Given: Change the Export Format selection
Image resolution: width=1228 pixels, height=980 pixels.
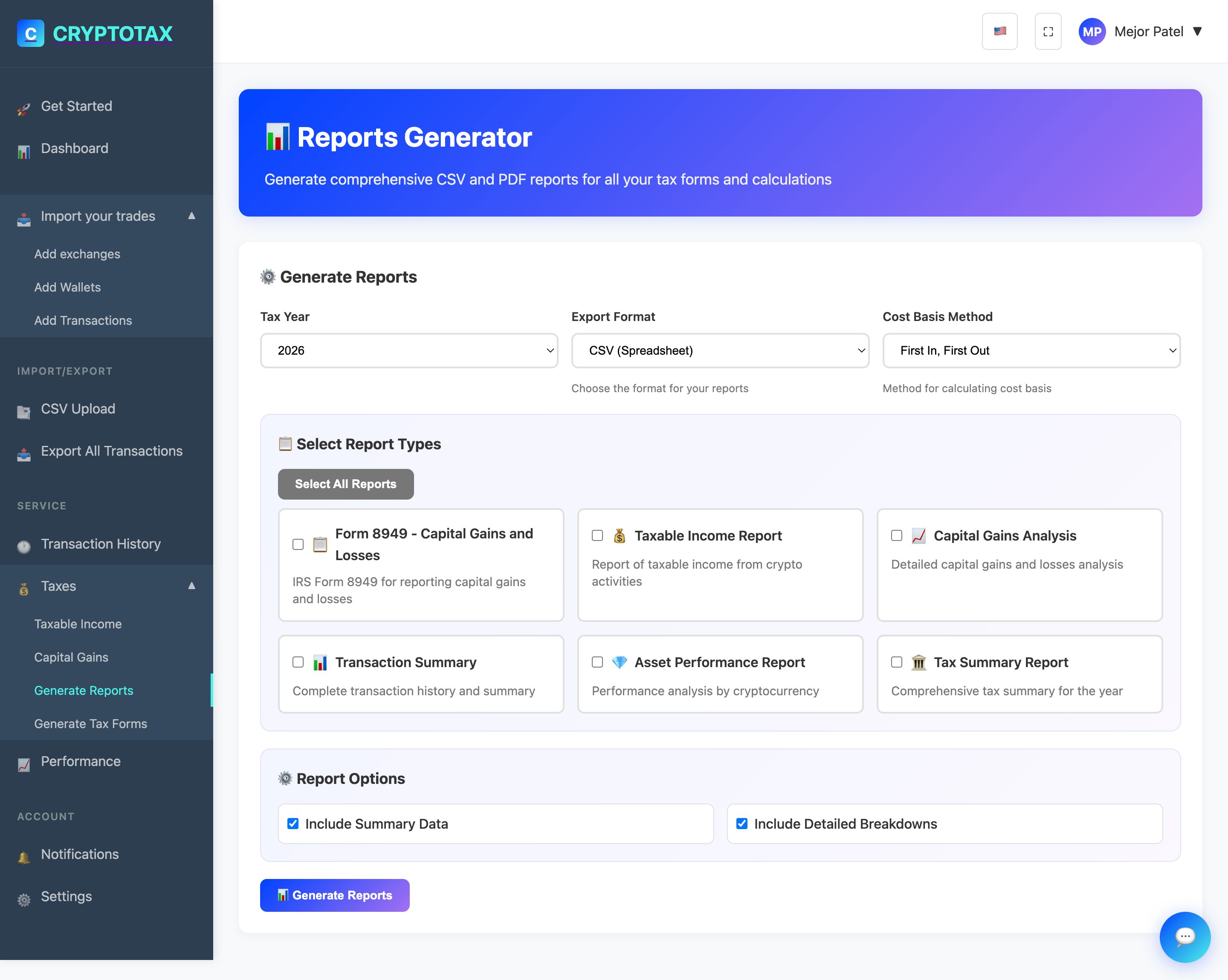Looking at the screenshot, I should (719, 350).
